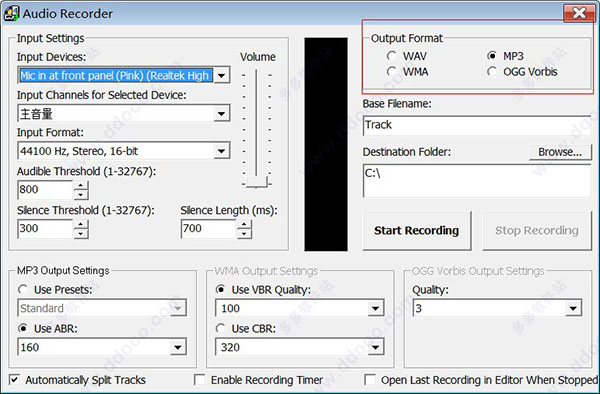Screen dimensions: 600x394
Task: Decrease the Audible Threshold value
Action: tap(81, 195)
